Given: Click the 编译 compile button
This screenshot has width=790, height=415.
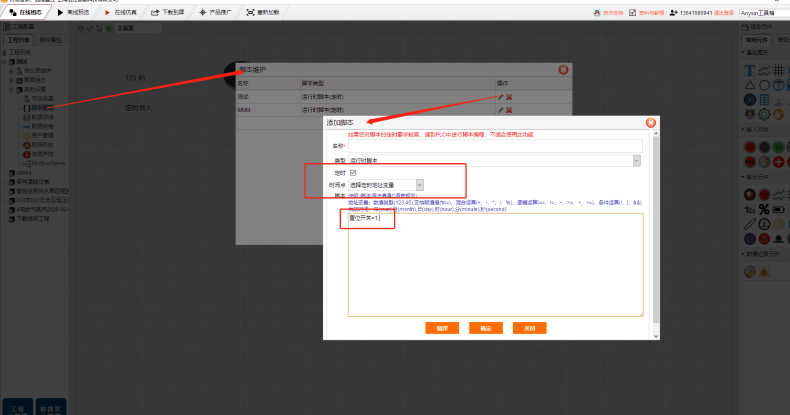Looking at the screenshot, I should coord(441,327).
